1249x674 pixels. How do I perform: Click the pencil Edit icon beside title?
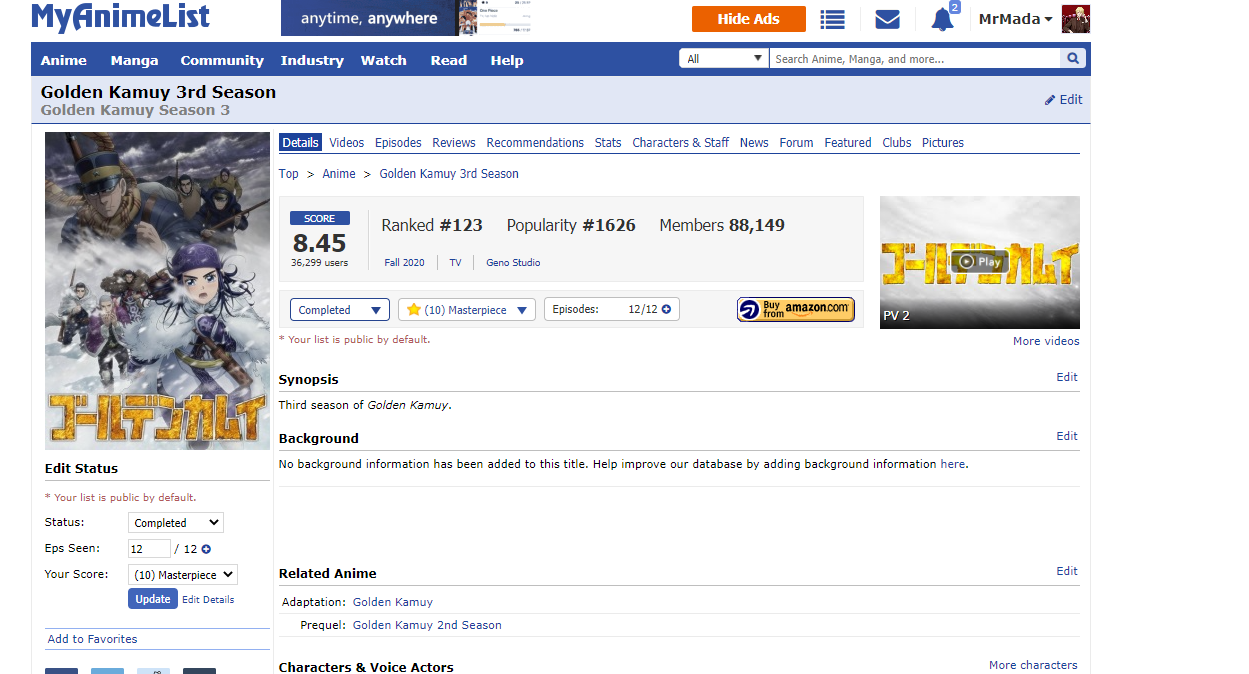point(1063,100)
